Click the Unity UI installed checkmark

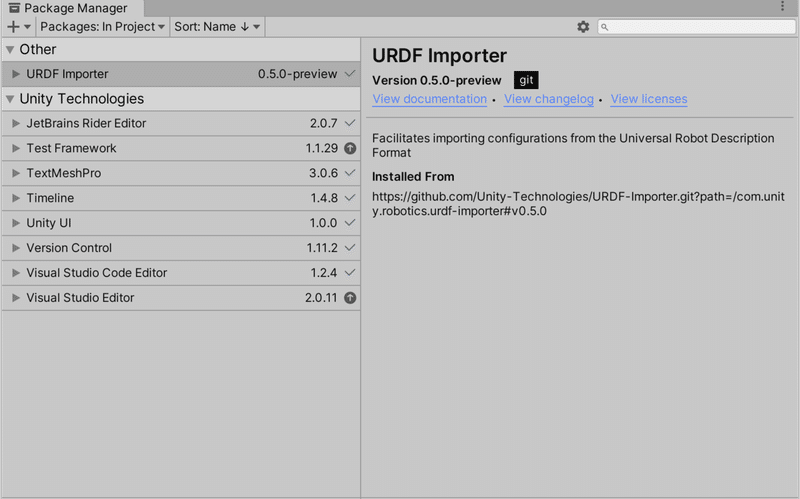click(x=349, y=222)
